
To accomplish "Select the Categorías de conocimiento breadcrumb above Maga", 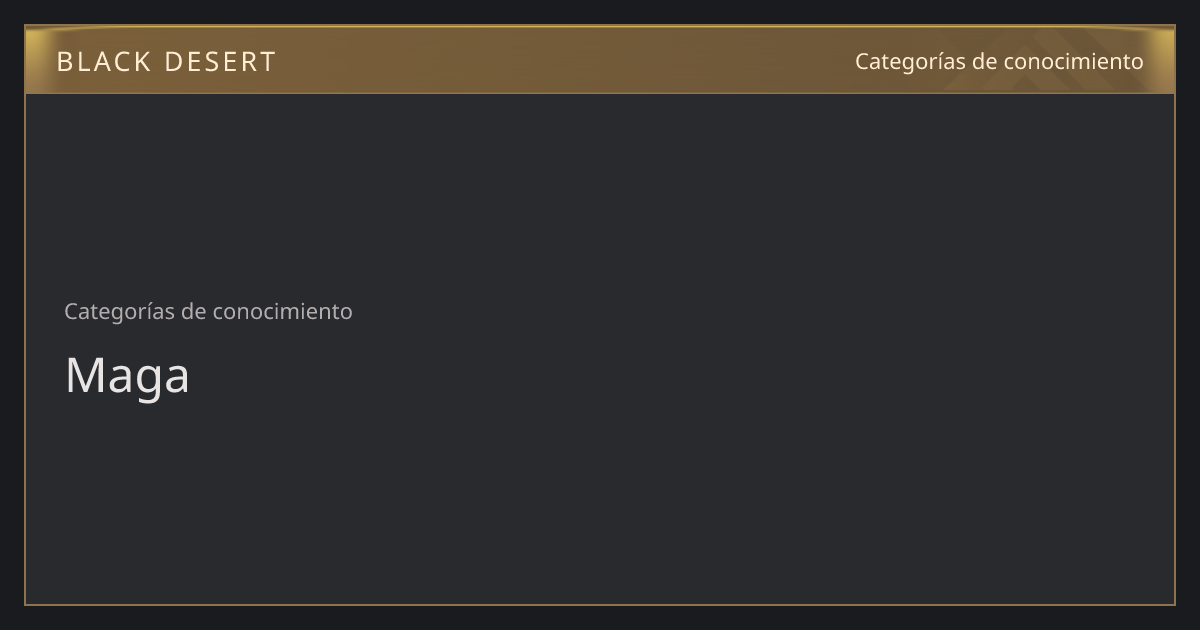I will point(208,311).
